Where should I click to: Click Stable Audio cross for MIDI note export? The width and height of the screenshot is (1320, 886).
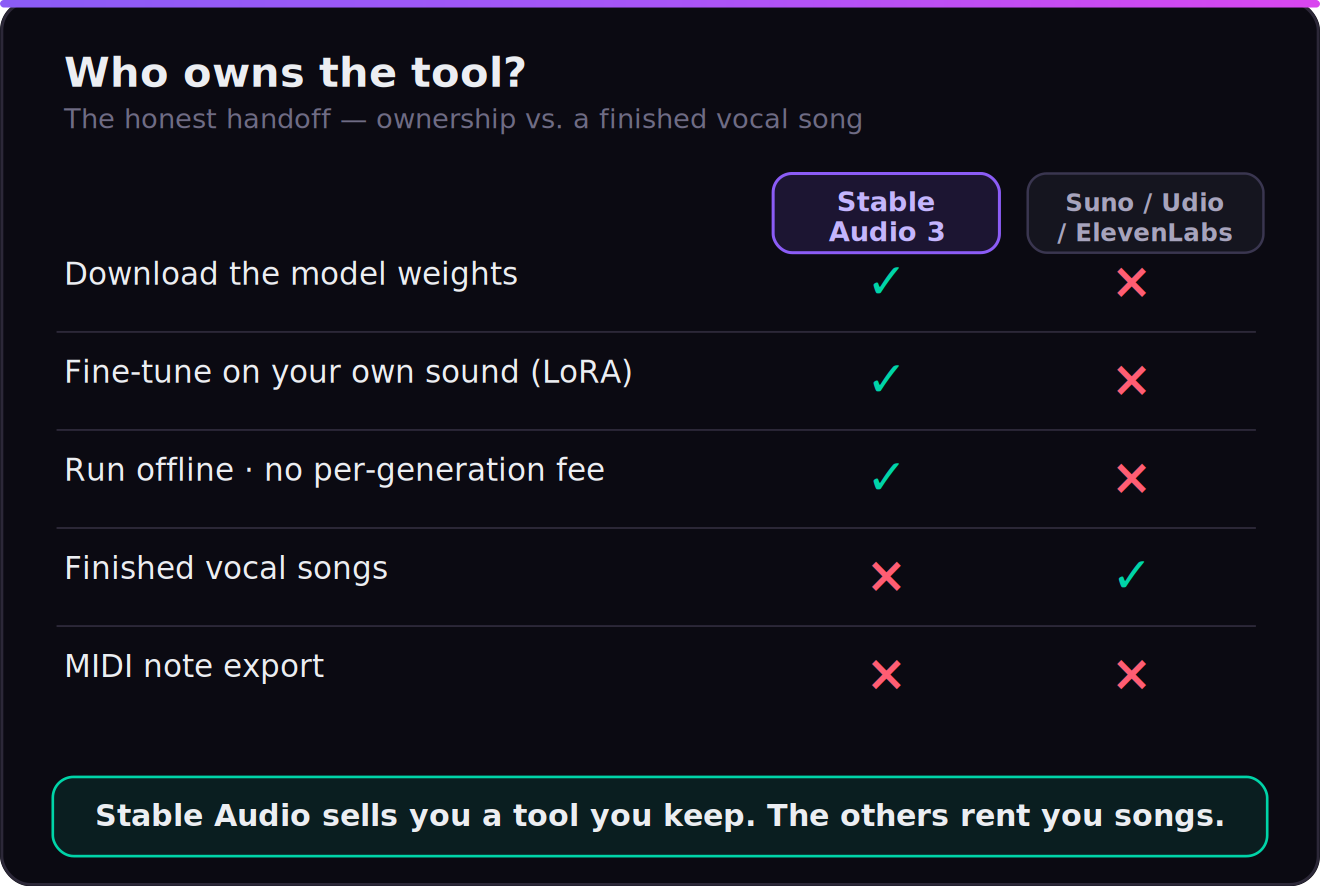tap(886, 675)
